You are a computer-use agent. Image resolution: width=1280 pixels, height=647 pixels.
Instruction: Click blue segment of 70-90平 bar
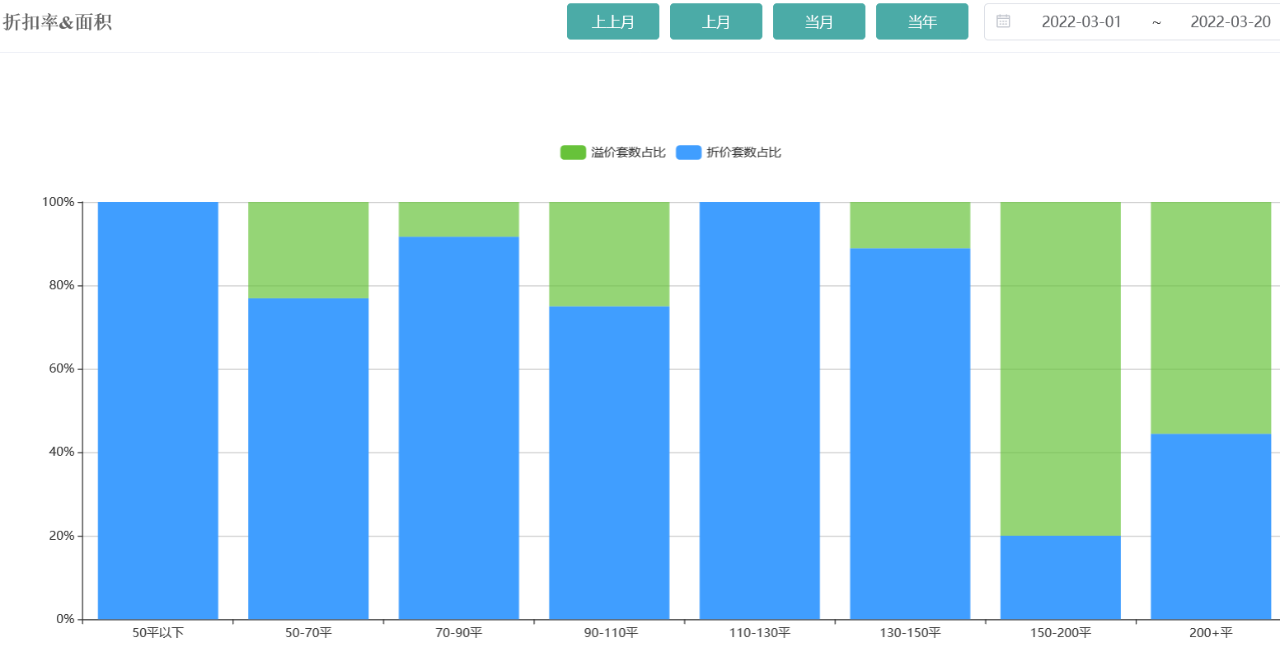[459, 428]
